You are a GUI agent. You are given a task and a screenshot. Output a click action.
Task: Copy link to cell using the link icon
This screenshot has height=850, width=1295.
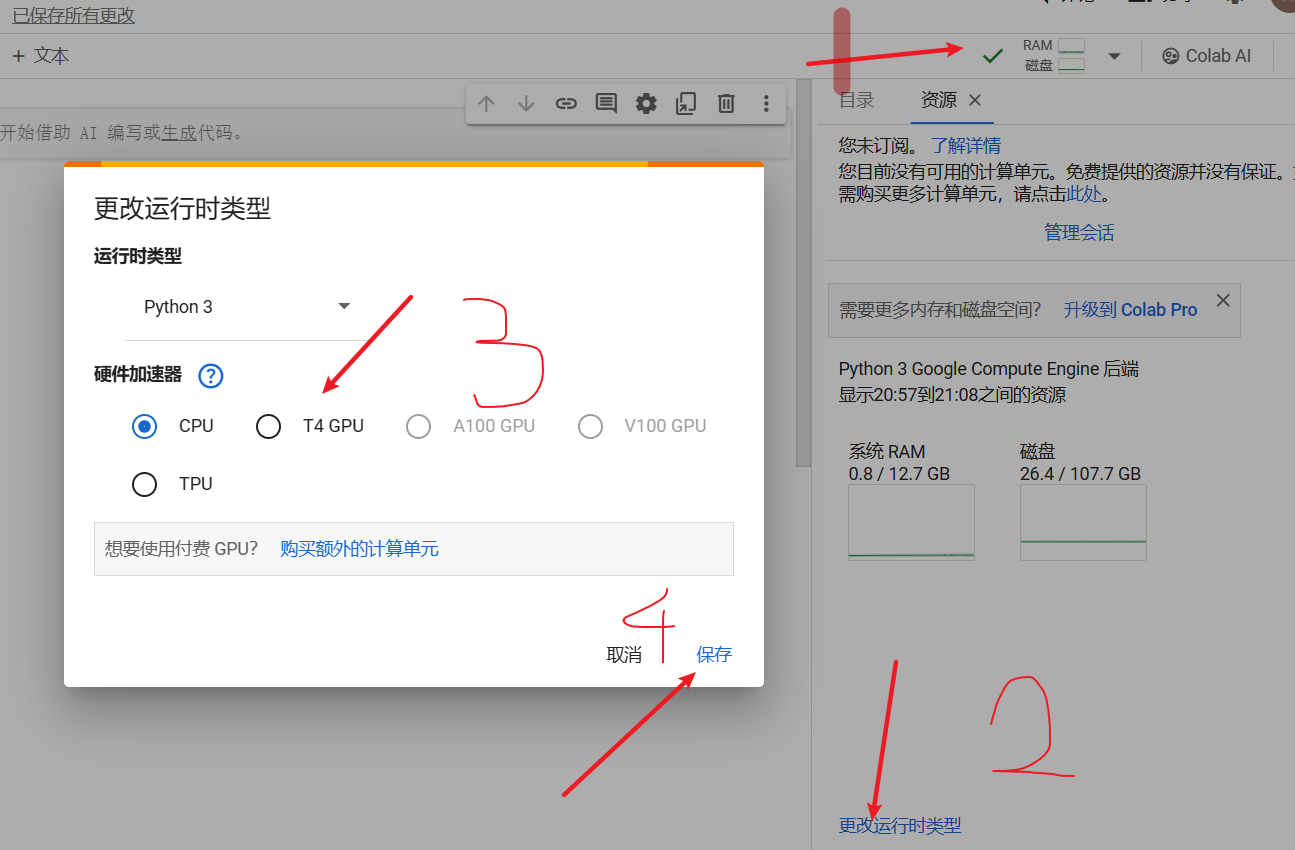point(566,103)
